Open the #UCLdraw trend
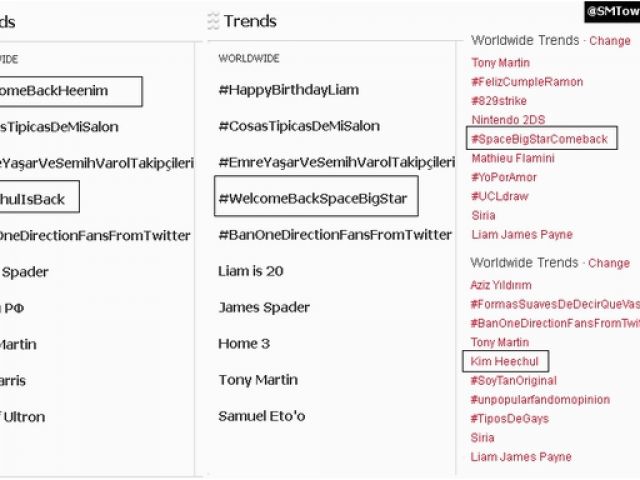Viewport: 640px width, 480px height. click(x=499, y=196)
